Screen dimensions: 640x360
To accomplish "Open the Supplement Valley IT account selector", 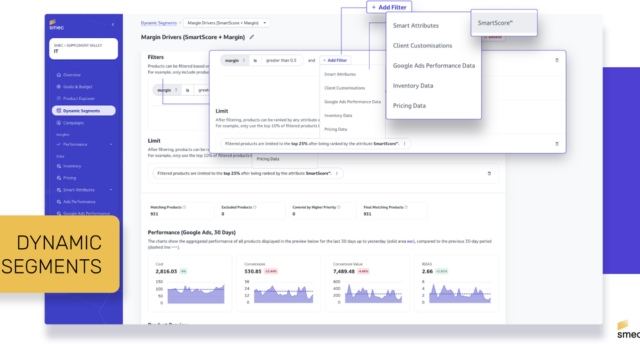I will tap(84, 49).
